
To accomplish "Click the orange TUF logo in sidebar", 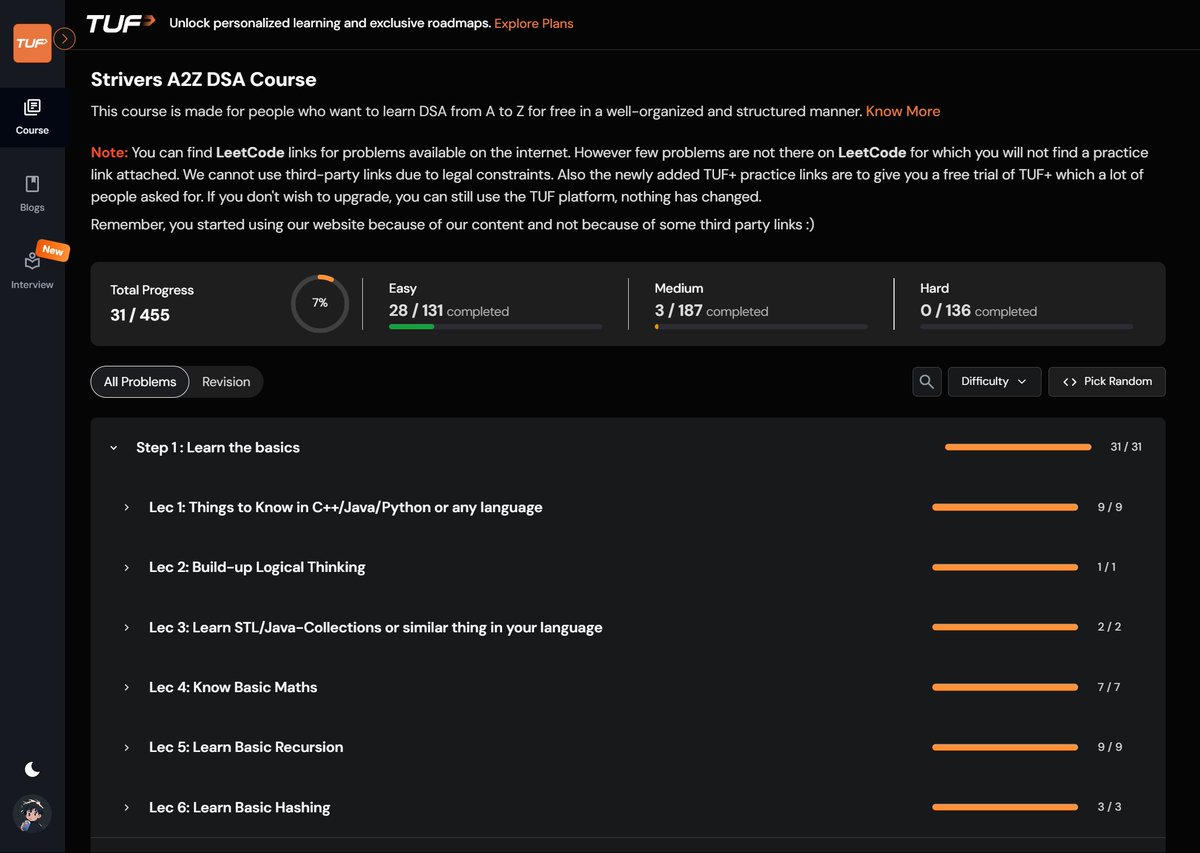I will click(32, 43).
